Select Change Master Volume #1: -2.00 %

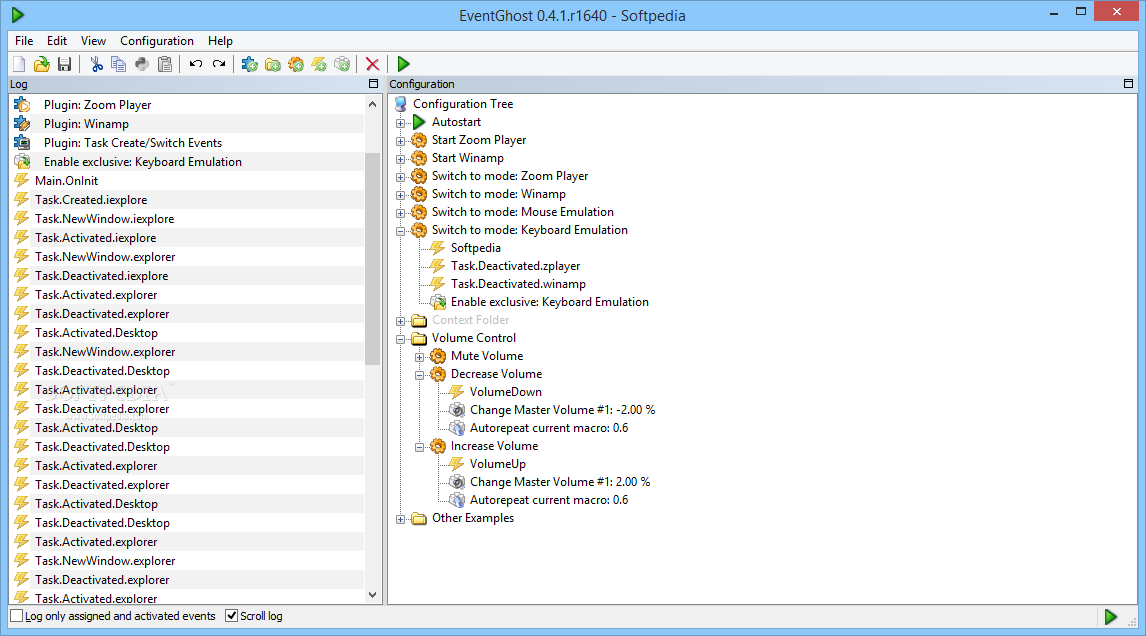pyautogui.click(x=563, y=410)
